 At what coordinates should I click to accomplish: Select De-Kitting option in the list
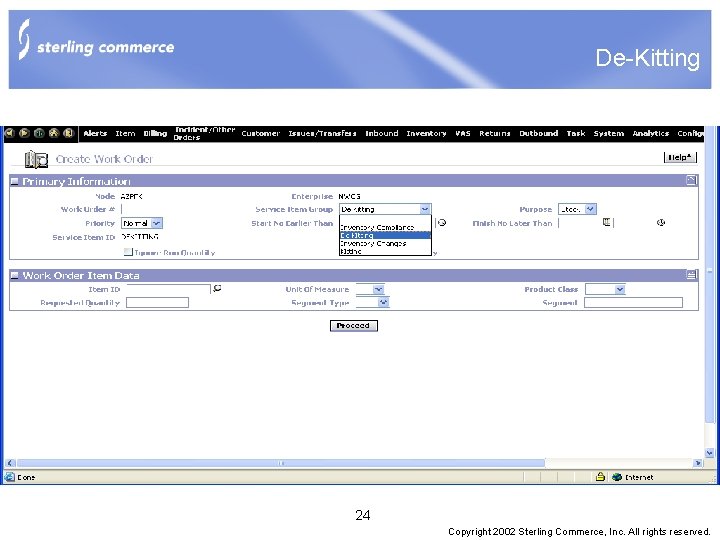[x=385, y=235]
